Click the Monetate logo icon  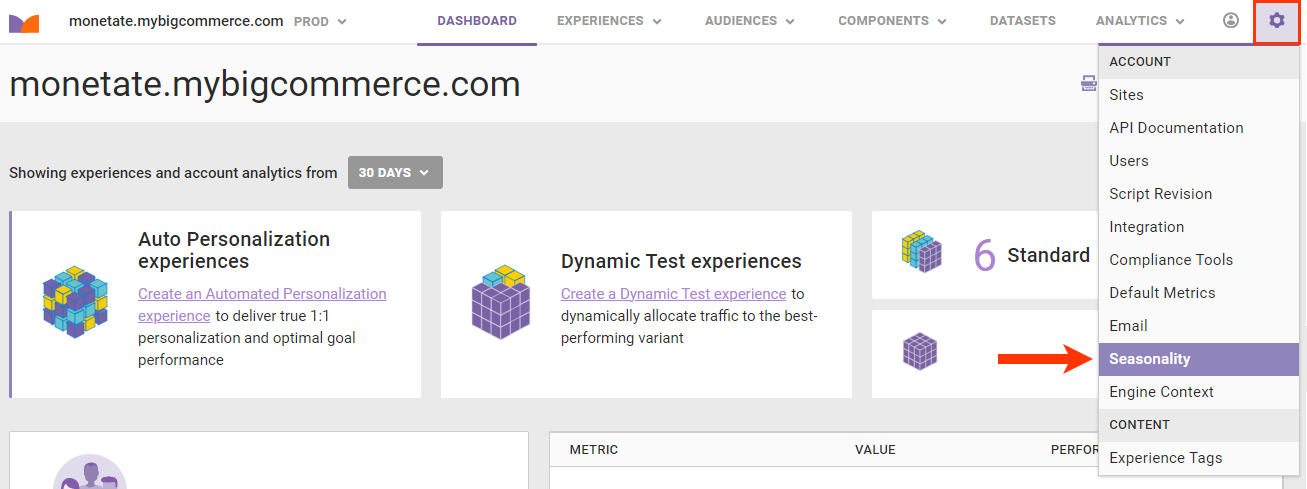pyautogui.click(x=24, y=22)
